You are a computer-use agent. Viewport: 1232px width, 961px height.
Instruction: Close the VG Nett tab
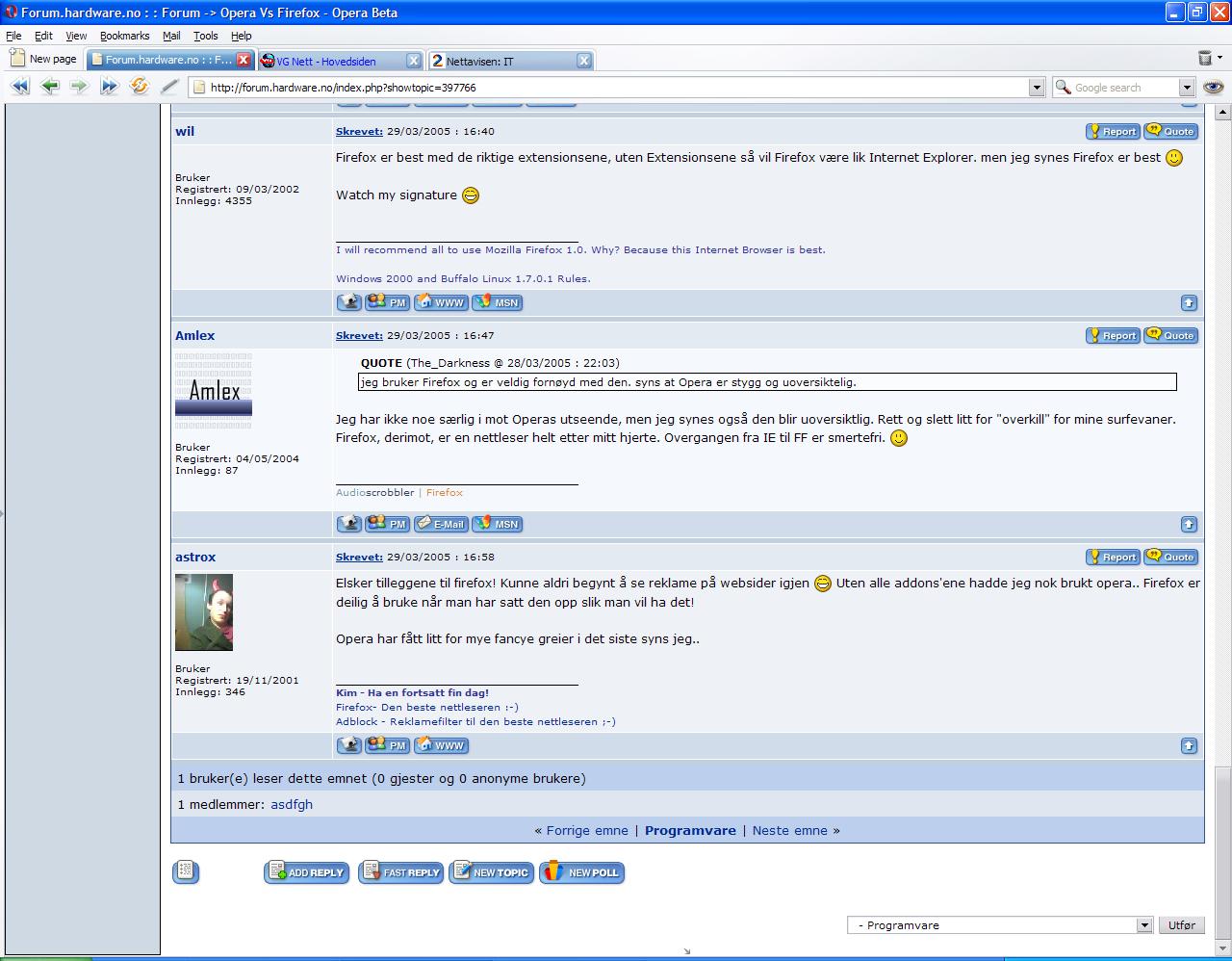(x=414, y=60)
